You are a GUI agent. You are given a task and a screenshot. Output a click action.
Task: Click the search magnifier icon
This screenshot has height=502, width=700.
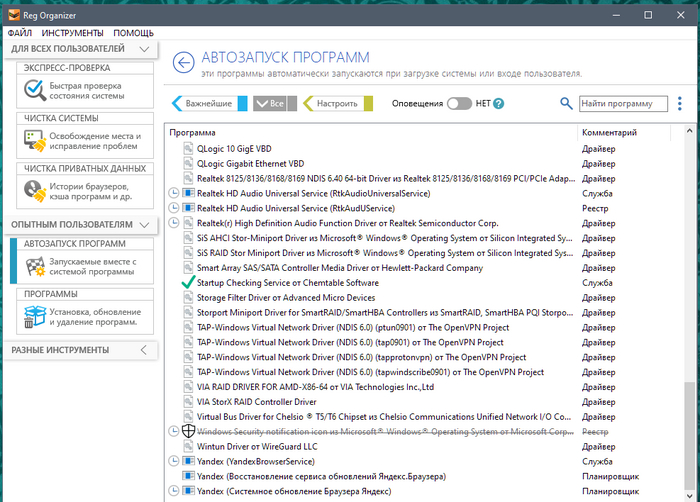[566, 103]
